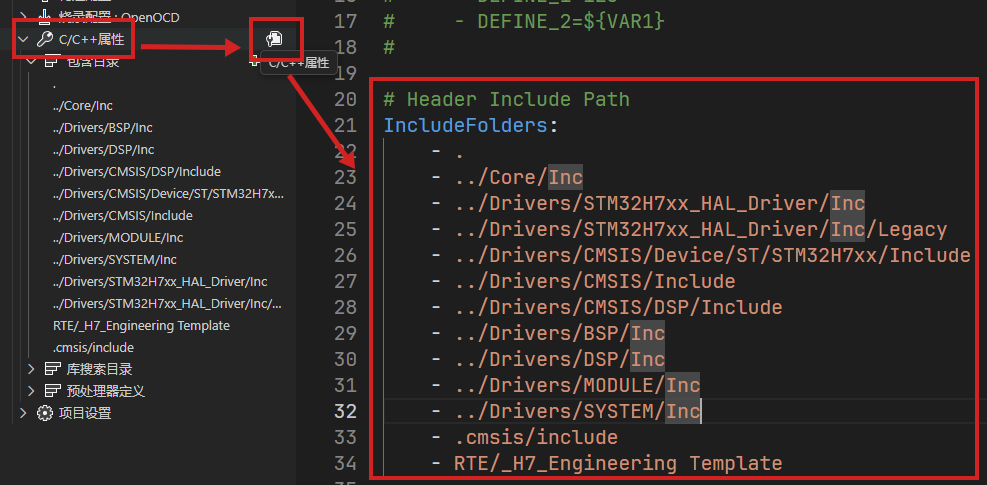The image size is (987, 485).
Task: Open the C/C++ properties config file icon
Action: point(274,39)
